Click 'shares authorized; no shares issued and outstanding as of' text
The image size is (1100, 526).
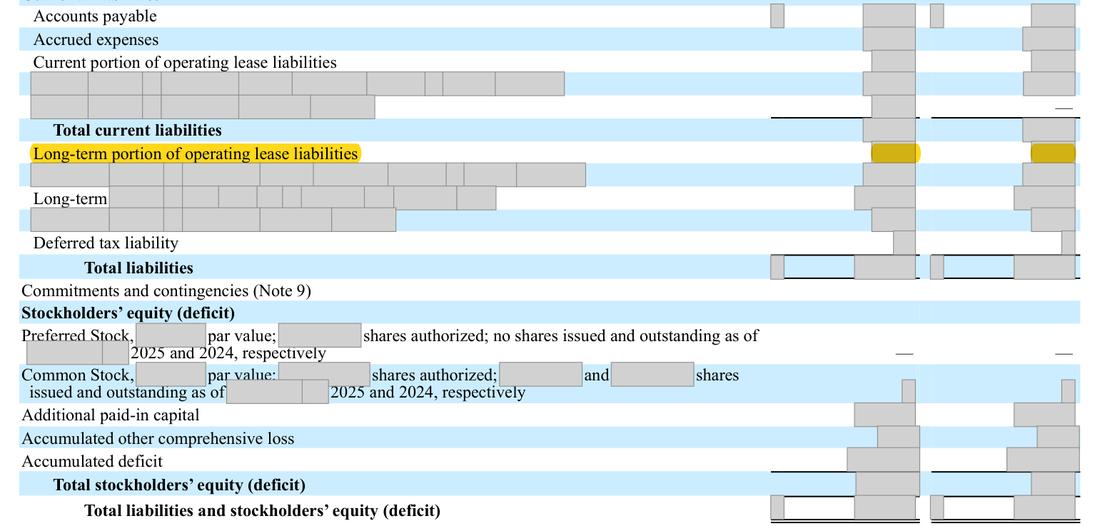(x=561, y=336)
